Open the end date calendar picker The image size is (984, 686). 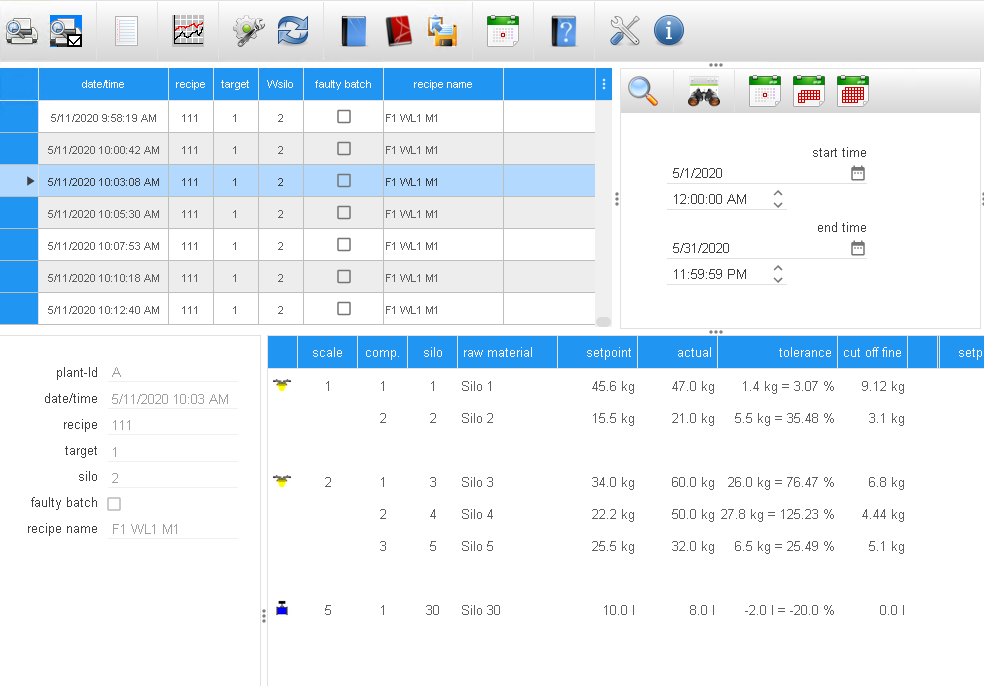coord(857,249)
